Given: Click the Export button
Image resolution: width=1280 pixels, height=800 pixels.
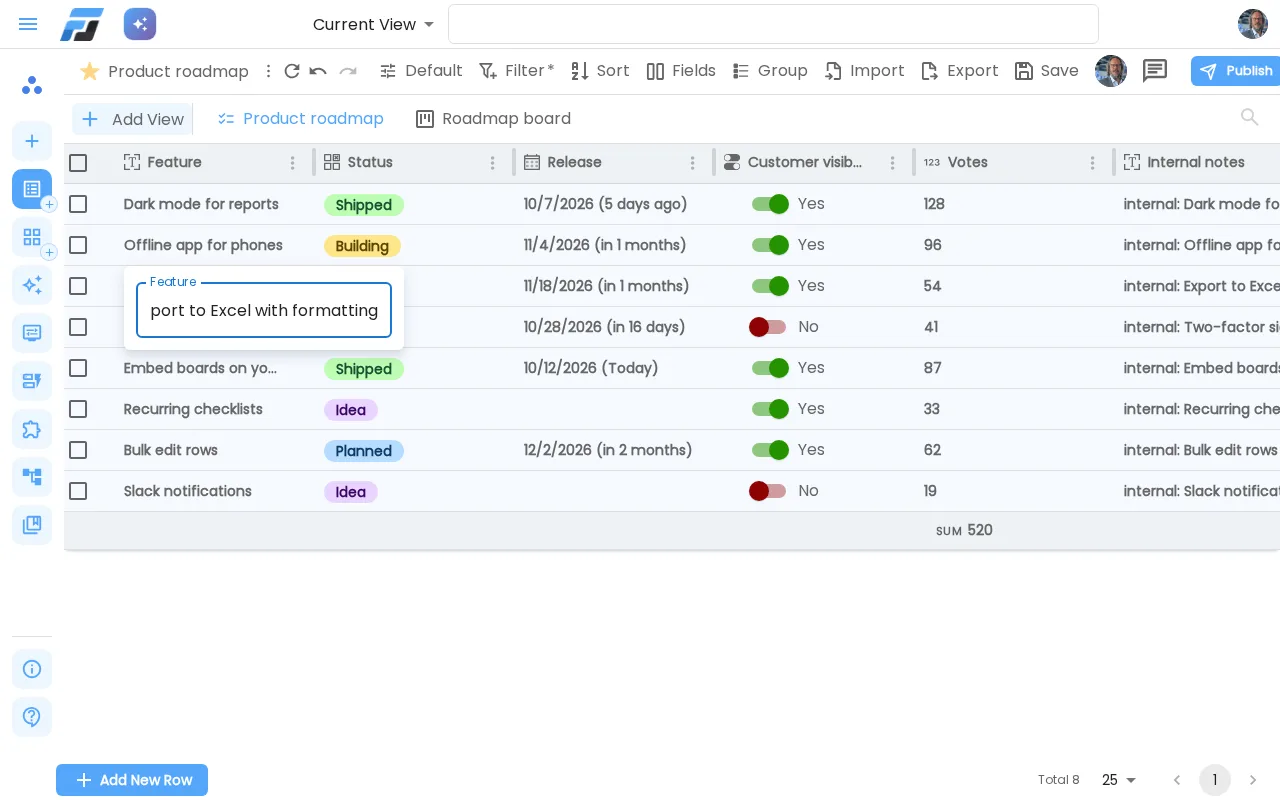Looking at the screenshot, I should tap(959, 71).
